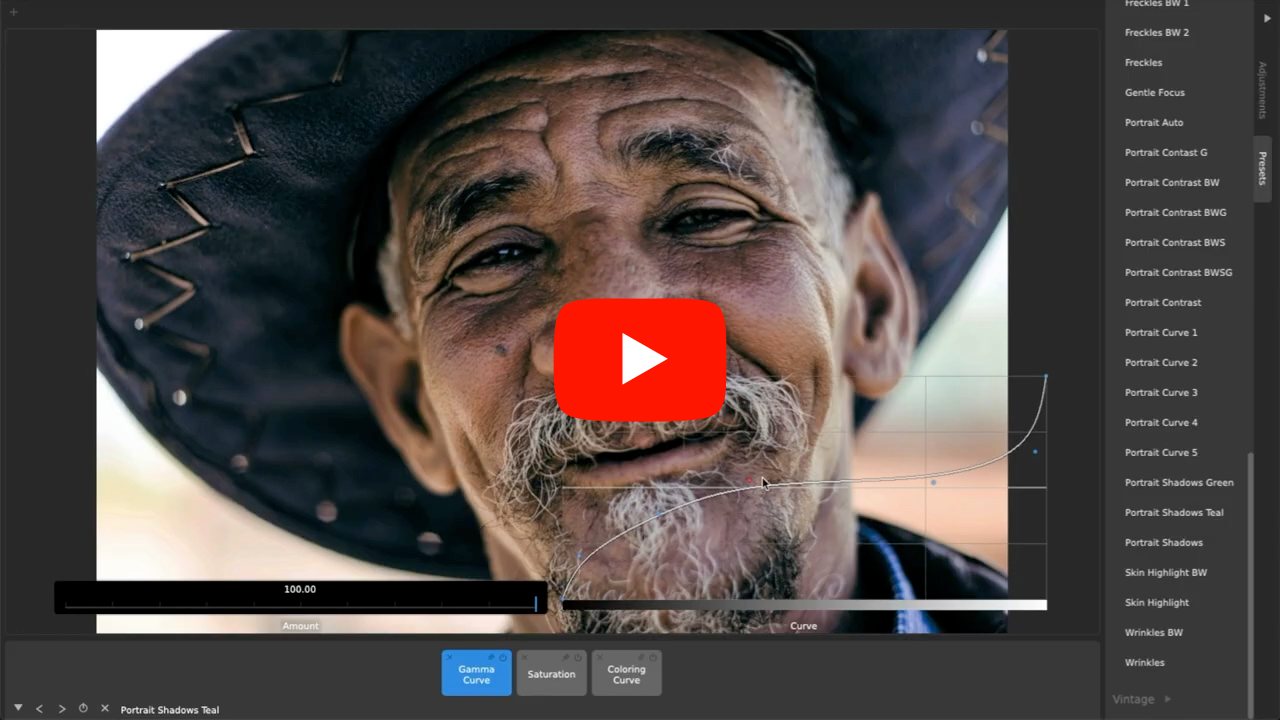
Task: Pin the Coloring Curve adjustment chip
Action: tap(641, 657)
